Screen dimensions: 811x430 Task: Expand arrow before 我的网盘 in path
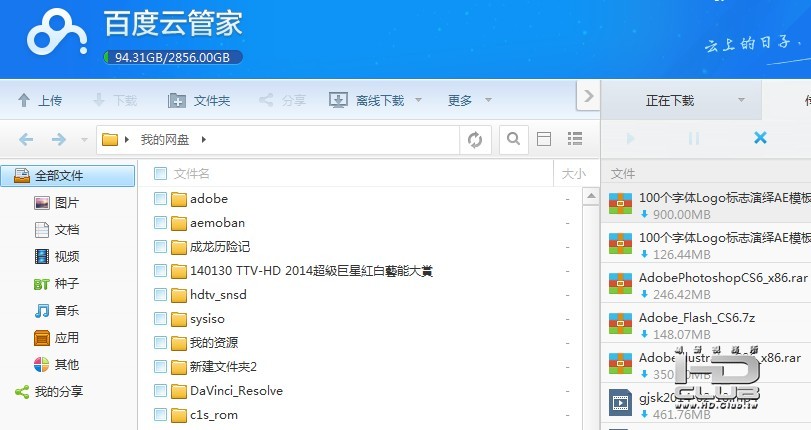click(127, 139)
